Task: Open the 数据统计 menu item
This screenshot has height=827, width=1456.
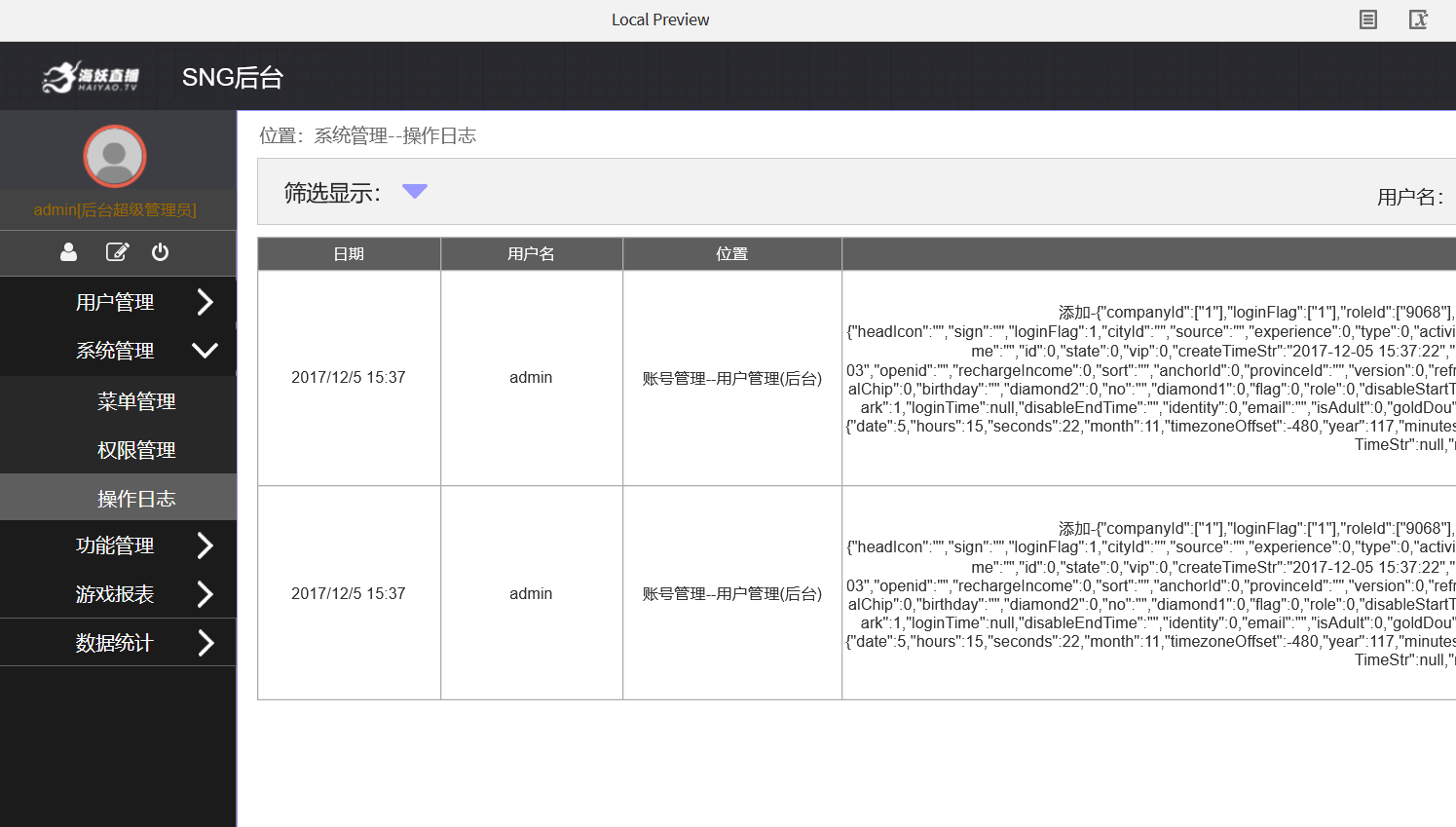Action: [x=115, y=643]
